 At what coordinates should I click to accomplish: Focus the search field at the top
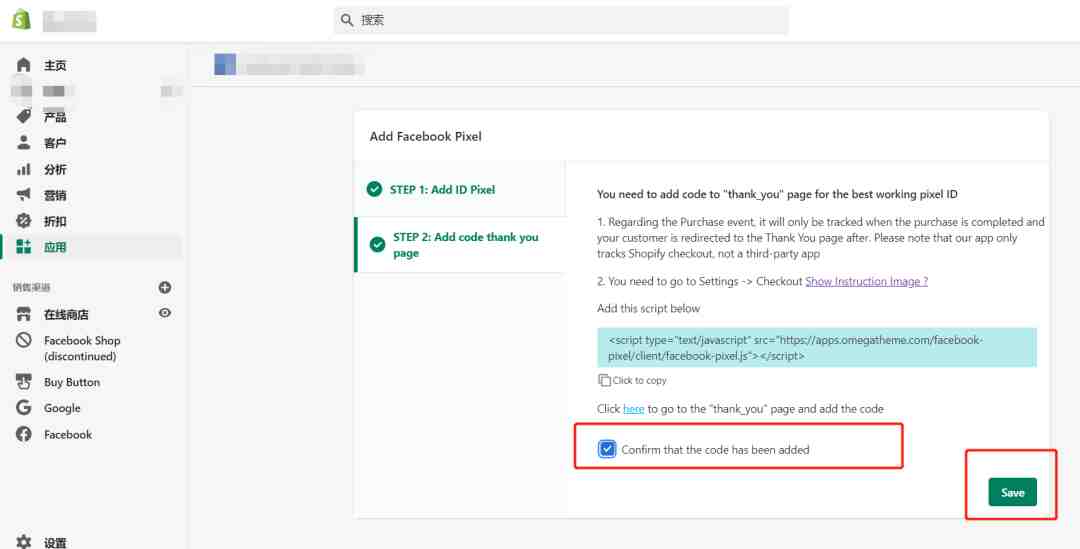(561, 20)
